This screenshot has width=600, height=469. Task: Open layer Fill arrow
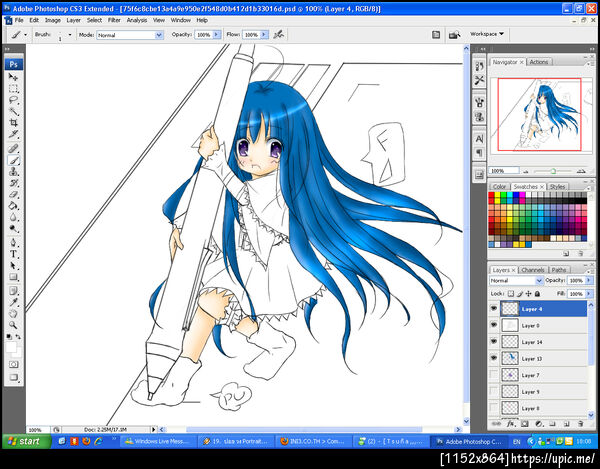pyautogui.click(x=589, y=294)
